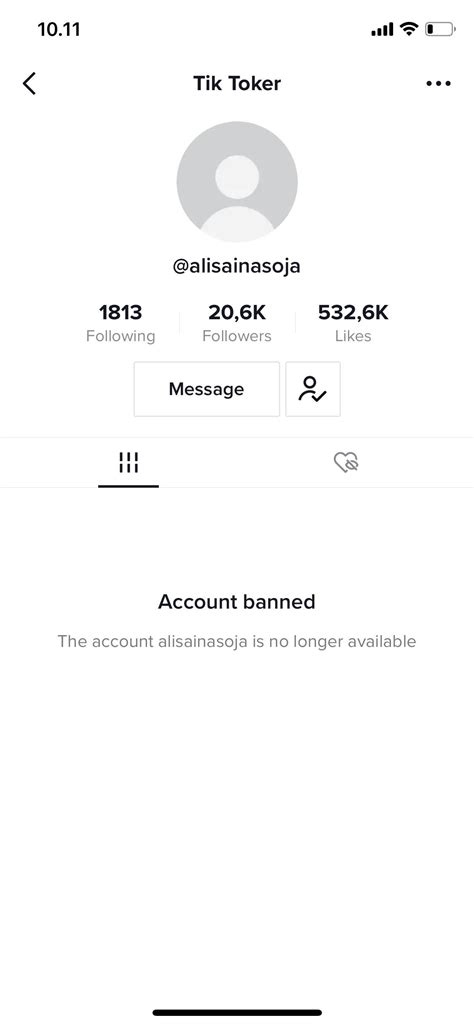Tap the cellular signal bars icon
Image resolution: width=474 pixels, height=1026 pixels.
pos(382,29)
